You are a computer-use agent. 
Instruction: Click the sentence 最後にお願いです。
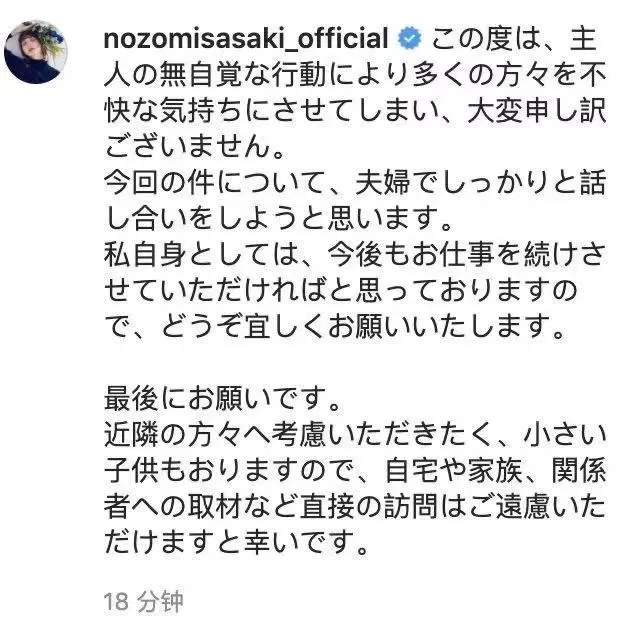pos(223,399)
